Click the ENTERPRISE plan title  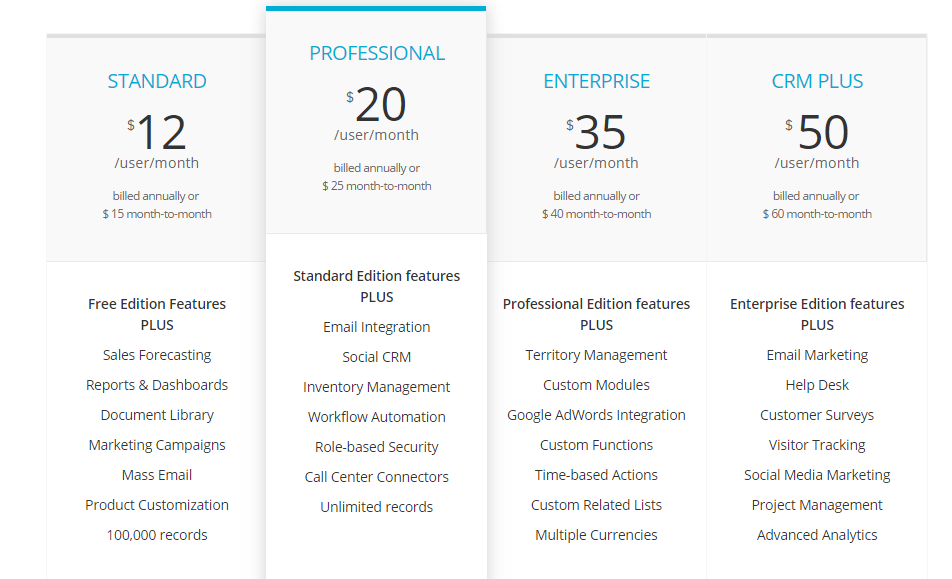click(x=597, y=82)
